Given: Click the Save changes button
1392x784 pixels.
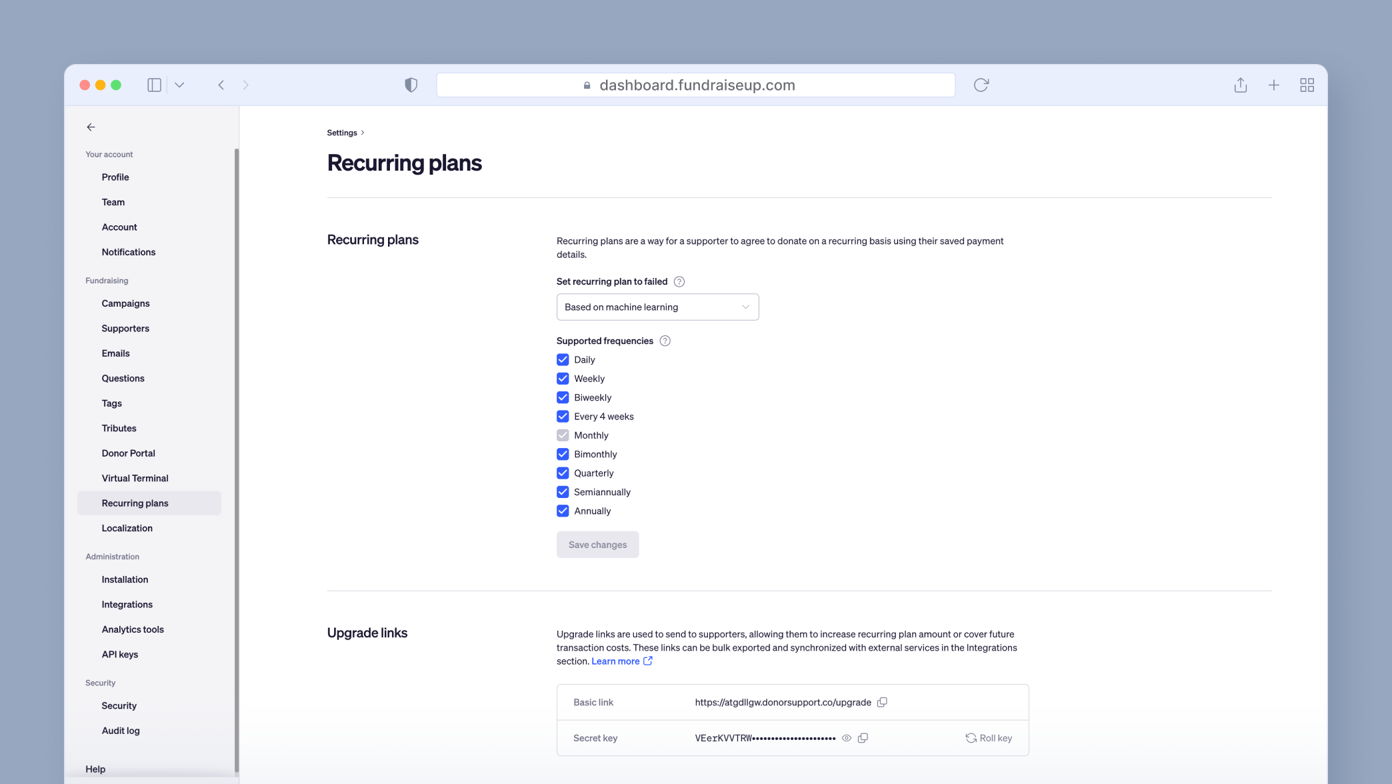Looking at the screenshot, I should click(x=597, y=545).
